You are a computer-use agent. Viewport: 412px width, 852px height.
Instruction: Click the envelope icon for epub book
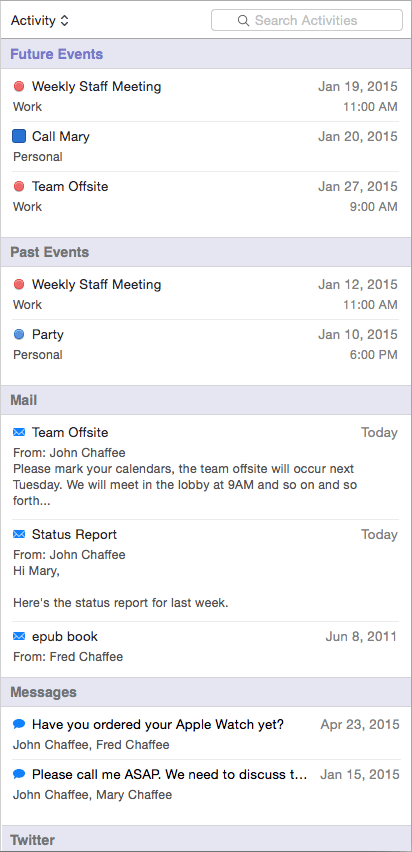coord(19,636)
